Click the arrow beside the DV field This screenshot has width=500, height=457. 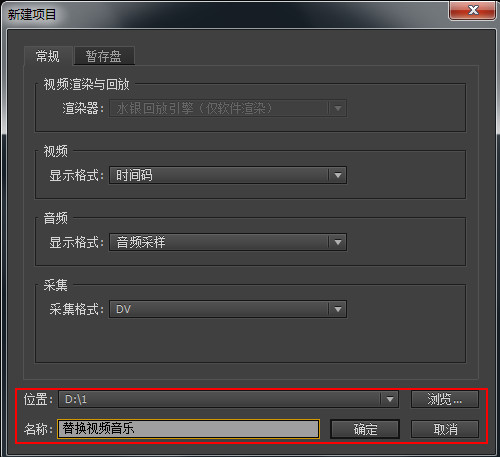pos(338,309)
